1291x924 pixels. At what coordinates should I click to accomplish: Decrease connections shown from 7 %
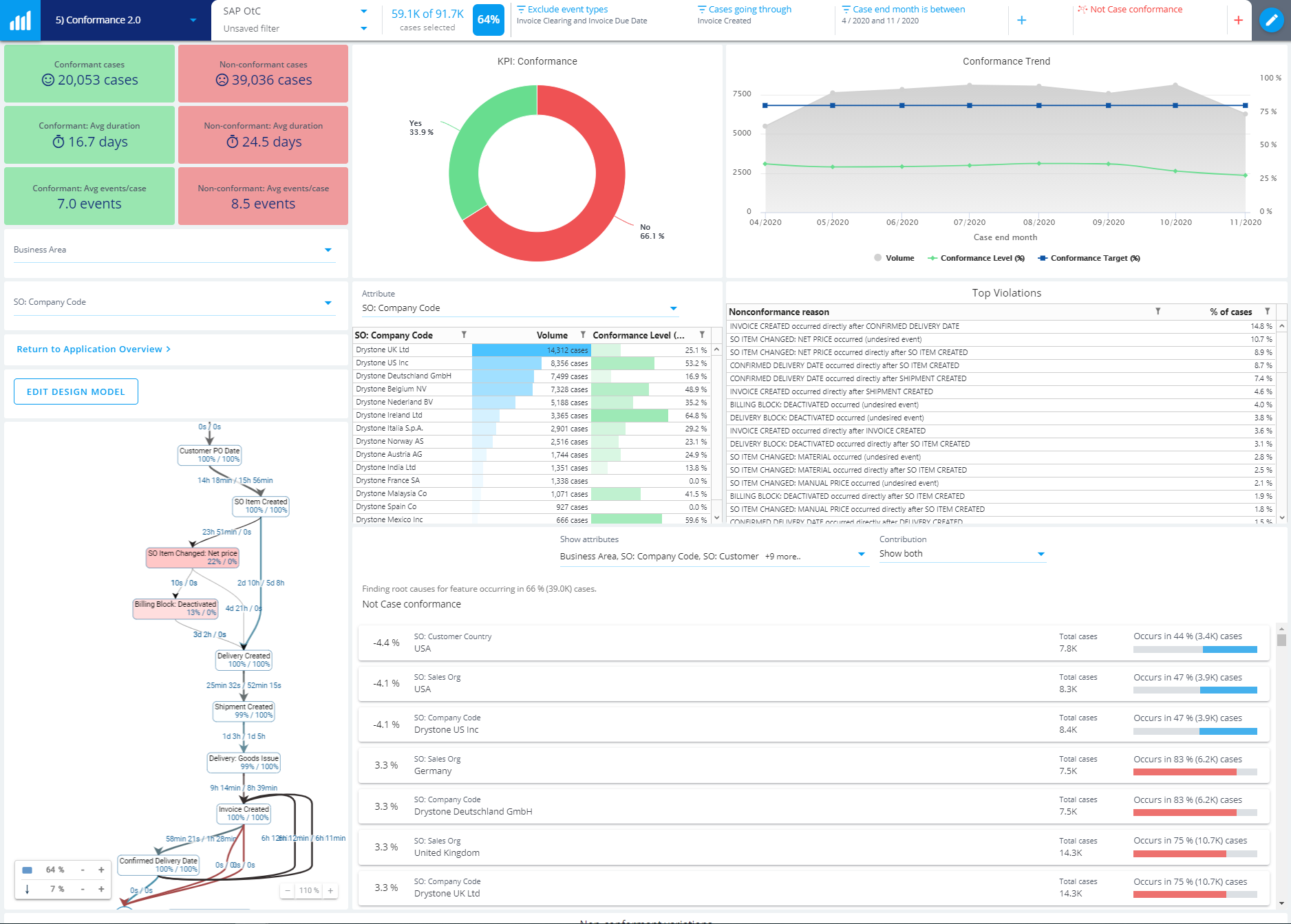click(83, 889)
